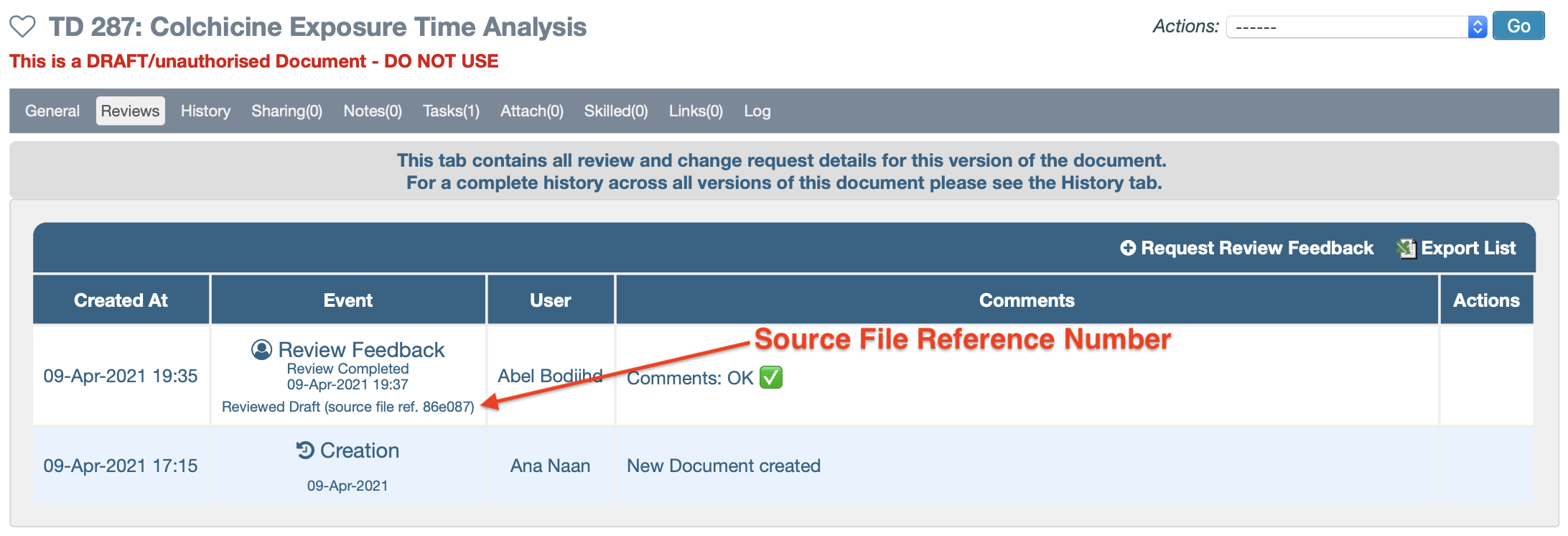Viewport: 1568px width, 536px height.
Task: Click the Request Review Feedback link
Action: tap(1257, 248)
